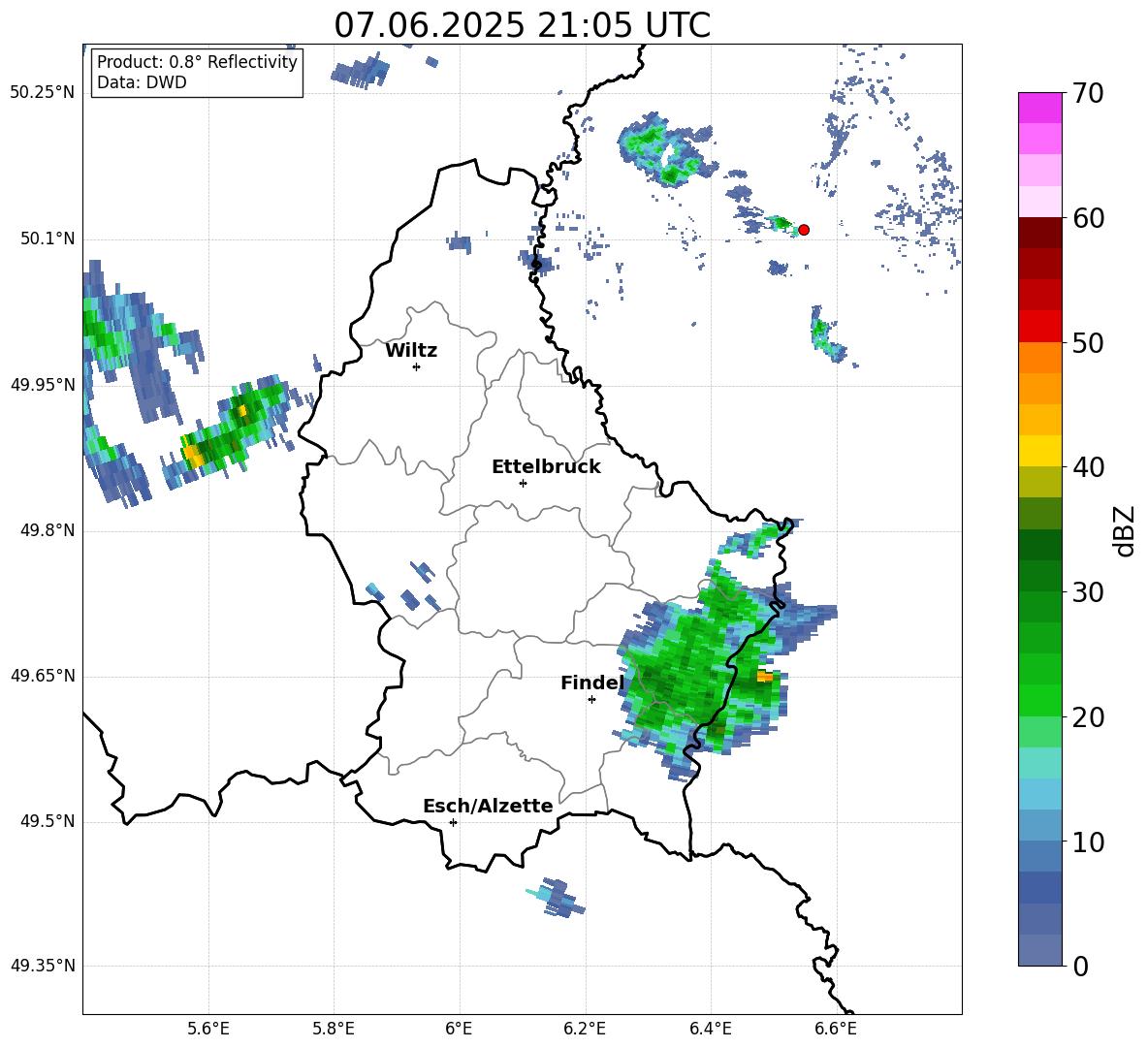Click the dBZ colorbar axis label
Image resolution: width=1148 pixels, height=1048 pixels.
coord(1124,530)
